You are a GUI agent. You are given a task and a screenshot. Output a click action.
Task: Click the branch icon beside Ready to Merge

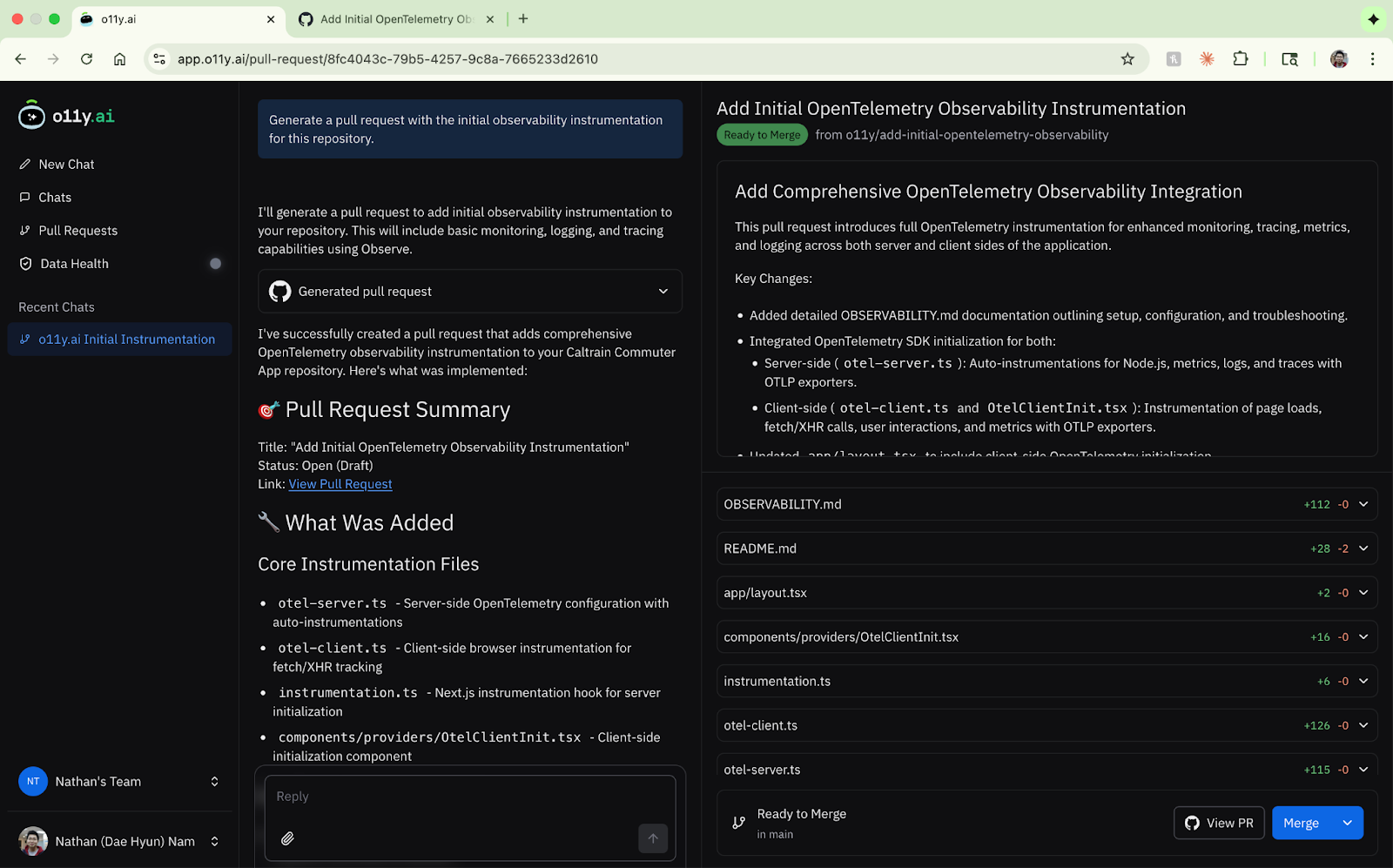point(738,823)
